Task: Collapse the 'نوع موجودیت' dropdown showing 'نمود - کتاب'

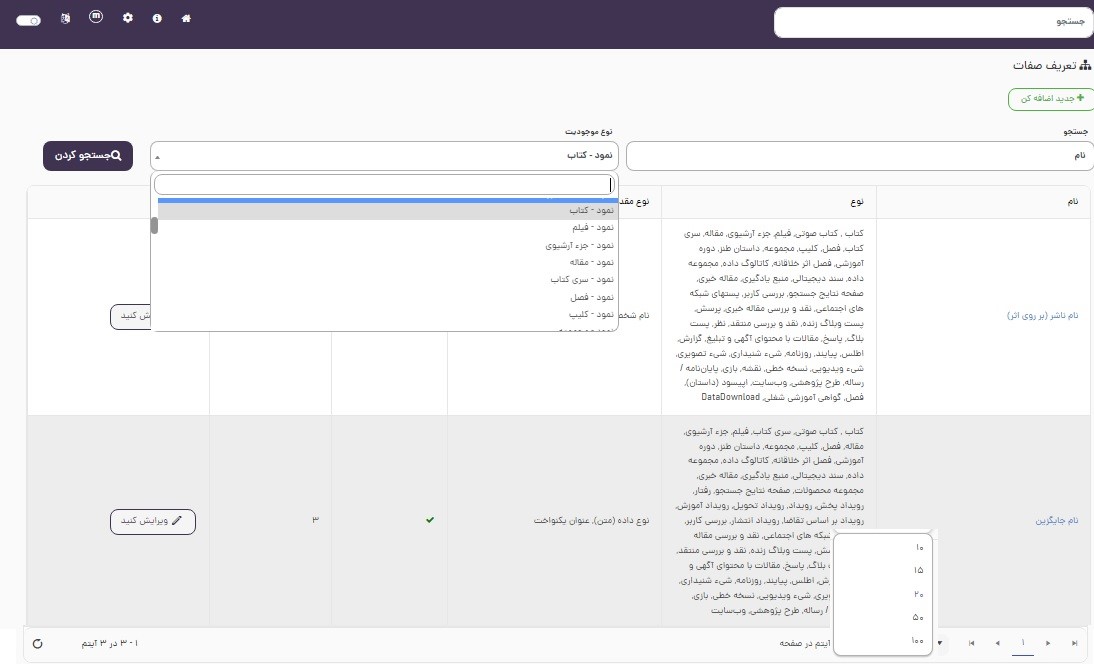Action: (x=384, y=156)
